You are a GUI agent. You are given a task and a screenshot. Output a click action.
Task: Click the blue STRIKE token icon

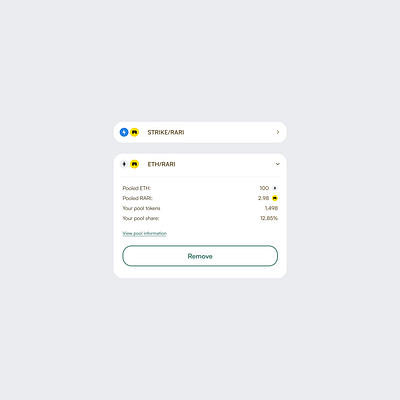(124, 132)
